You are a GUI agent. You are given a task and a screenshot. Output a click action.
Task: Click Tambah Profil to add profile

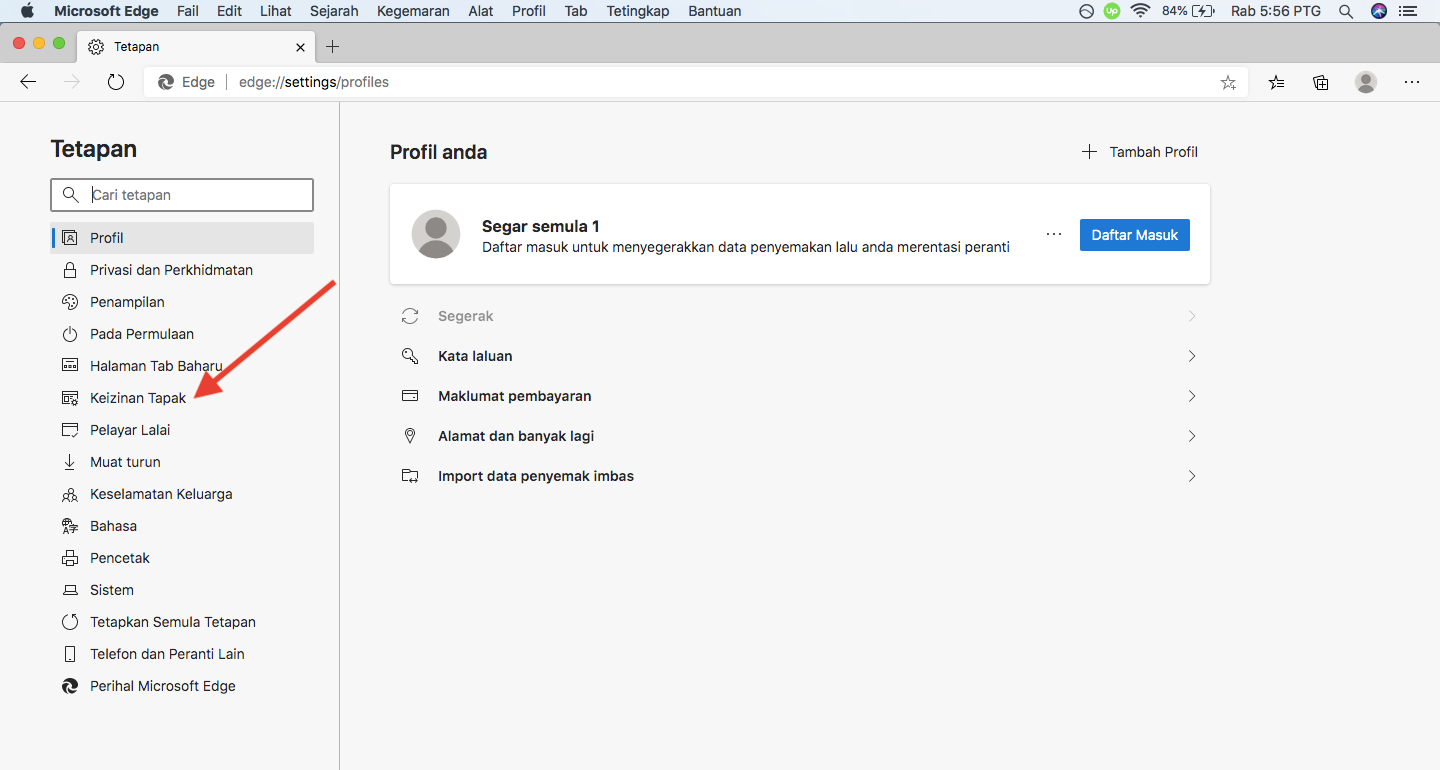click(x=1140, y=152)
